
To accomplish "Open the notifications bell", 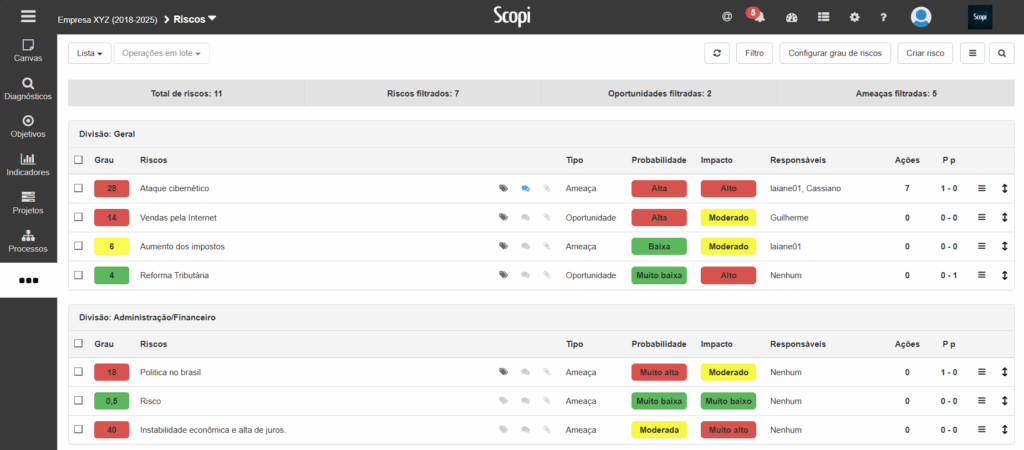I will (758, 18).
